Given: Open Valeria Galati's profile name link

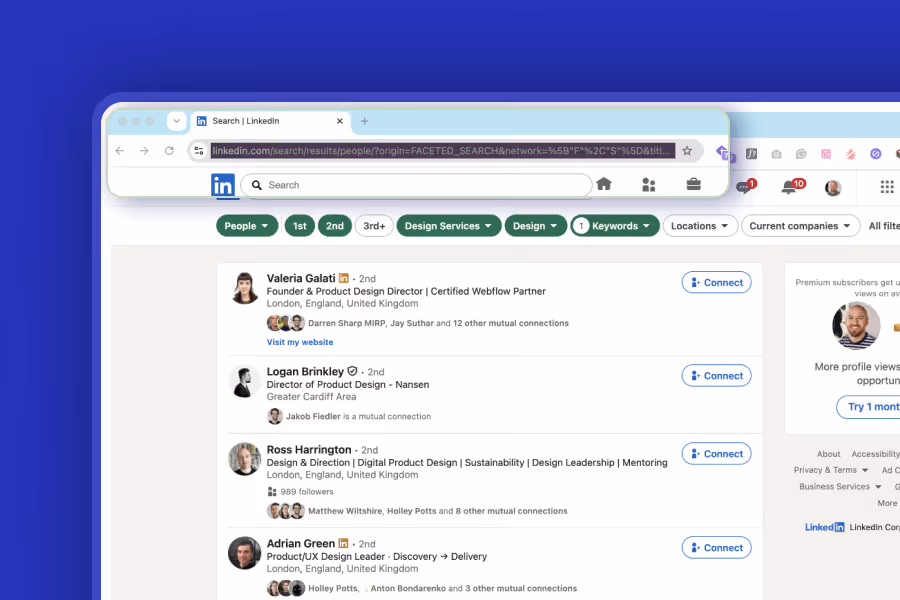Looking at the screenshot, I should [301, 278].
